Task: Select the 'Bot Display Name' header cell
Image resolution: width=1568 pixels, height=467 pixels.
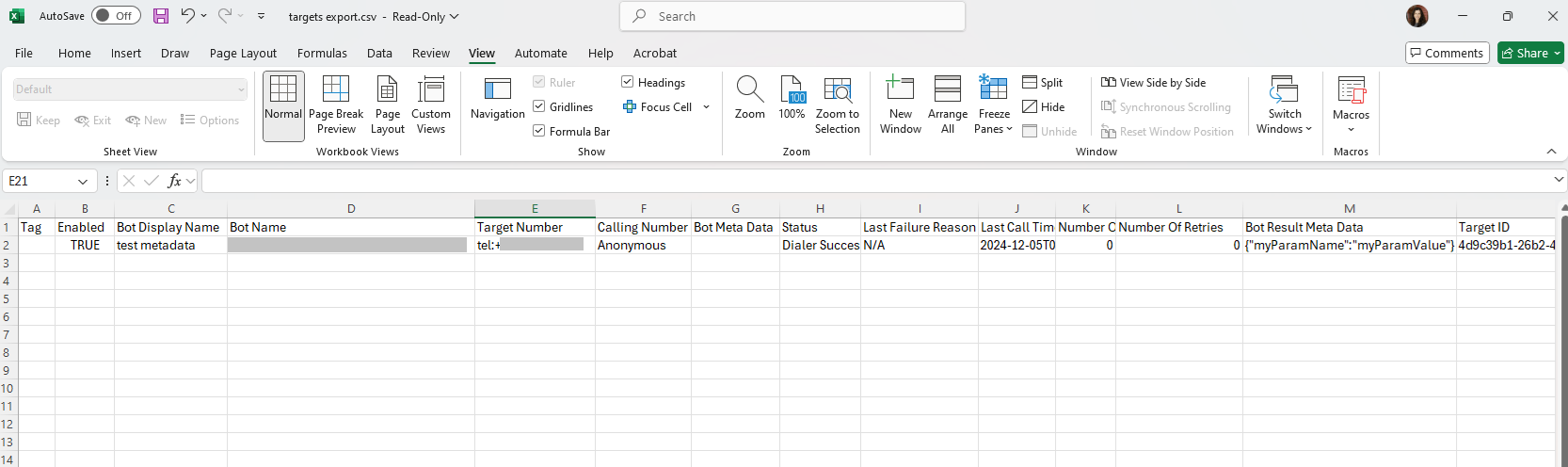Action: coord(170,227)
